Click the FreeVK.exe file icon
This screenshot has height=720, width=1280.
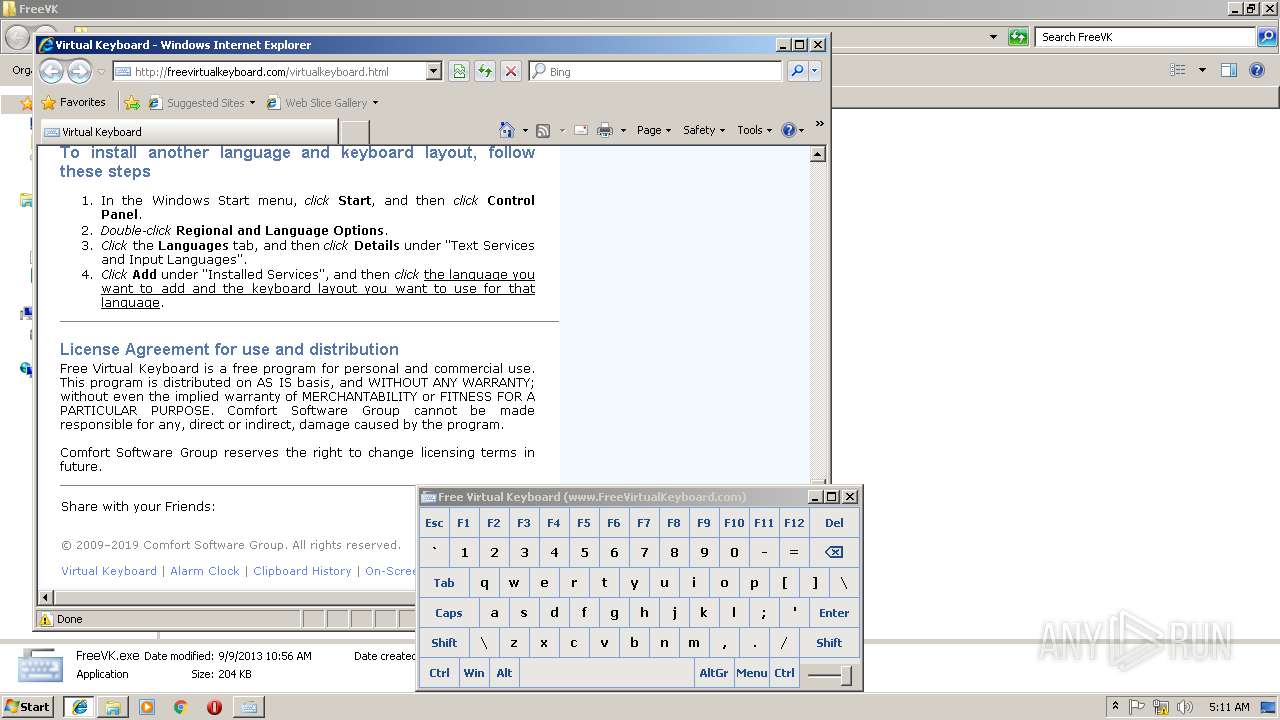coord(40,665)
